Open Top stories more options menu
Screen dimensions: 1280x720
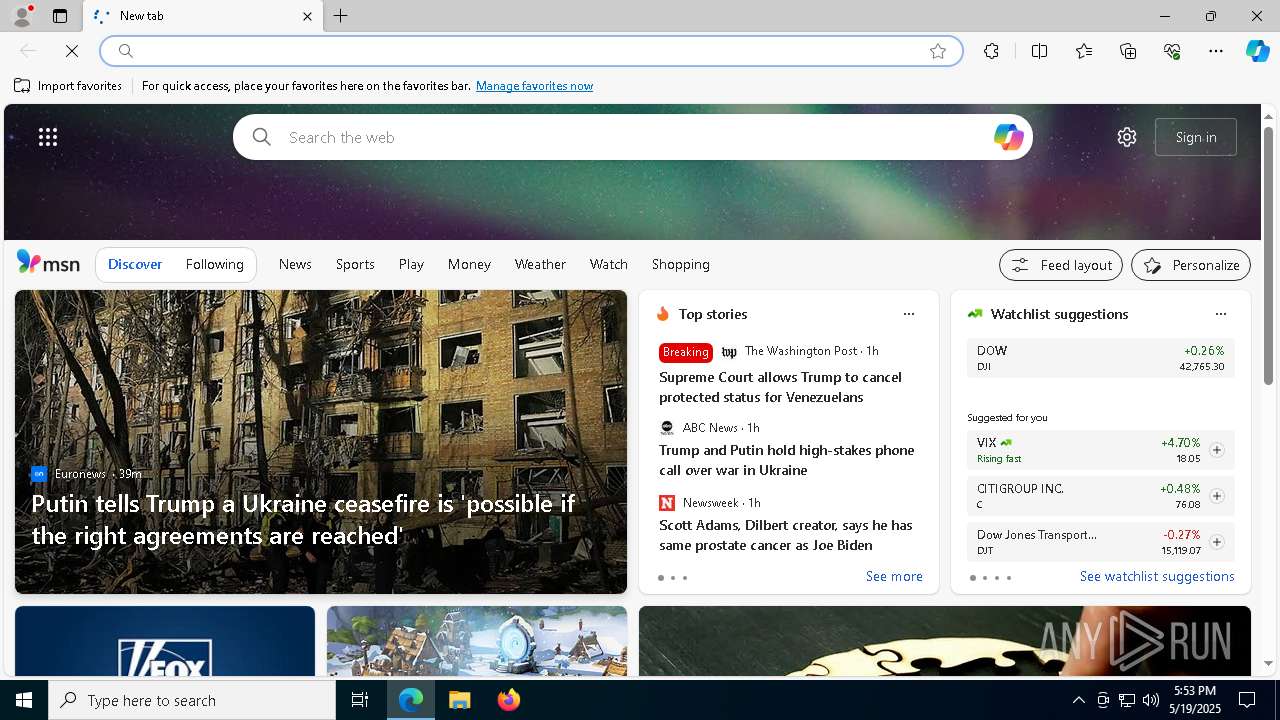(x=909, y=314)
